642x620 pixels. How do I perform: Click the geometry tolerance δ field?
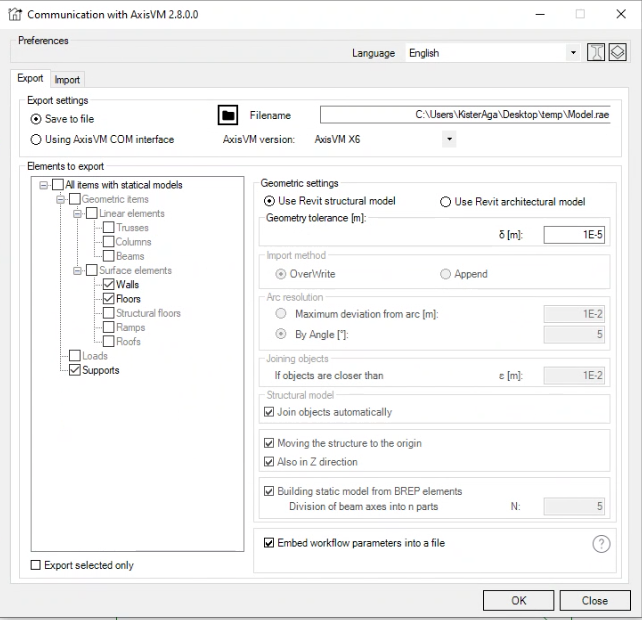[x=574, y=235]
